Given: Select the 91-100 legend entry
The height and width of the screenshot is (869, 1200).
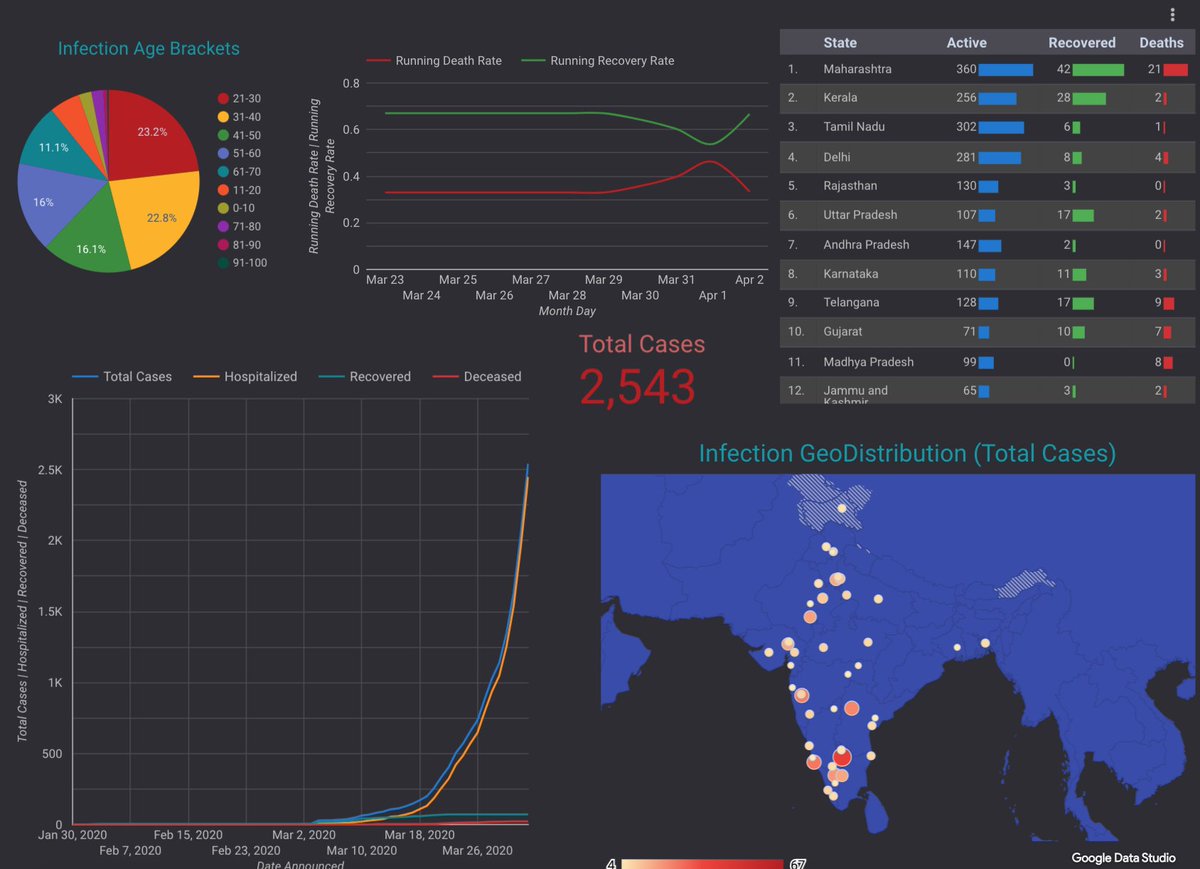Looking at the screenshot, I should pos(242,263).
